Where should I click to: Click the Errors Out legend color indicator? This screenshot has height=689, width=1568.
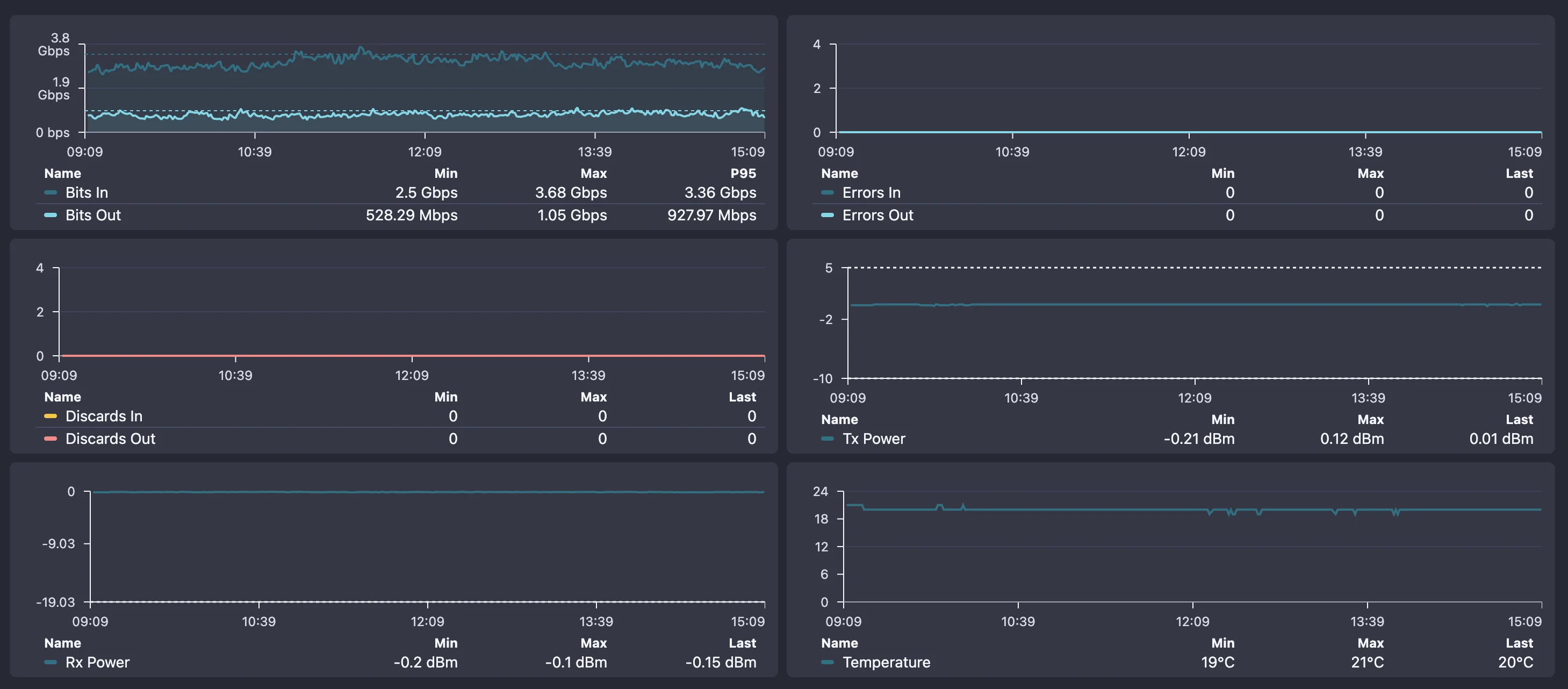point(827,215)
